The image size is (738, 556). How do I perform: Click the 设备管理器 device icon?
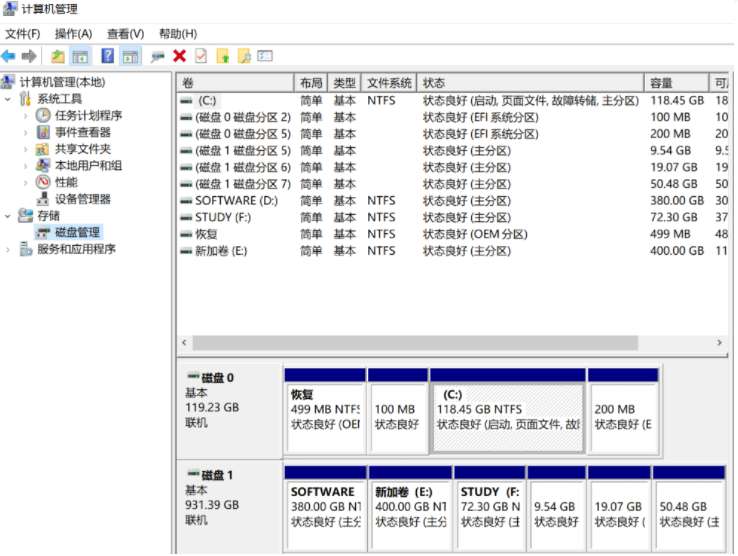point(43,199)
